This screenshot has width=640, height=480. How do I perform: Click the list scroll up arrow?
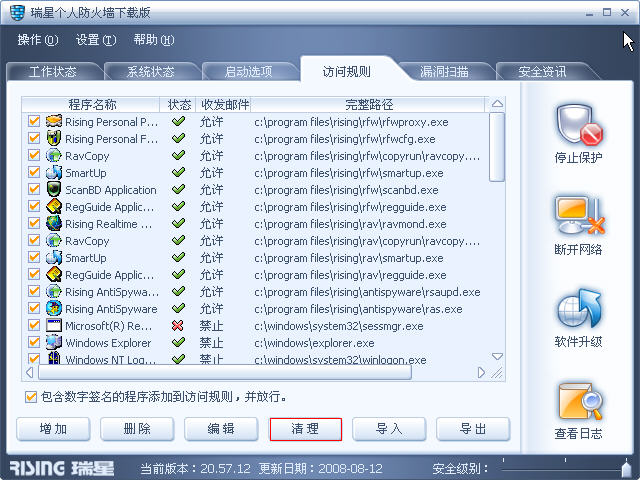coord(497,104)
